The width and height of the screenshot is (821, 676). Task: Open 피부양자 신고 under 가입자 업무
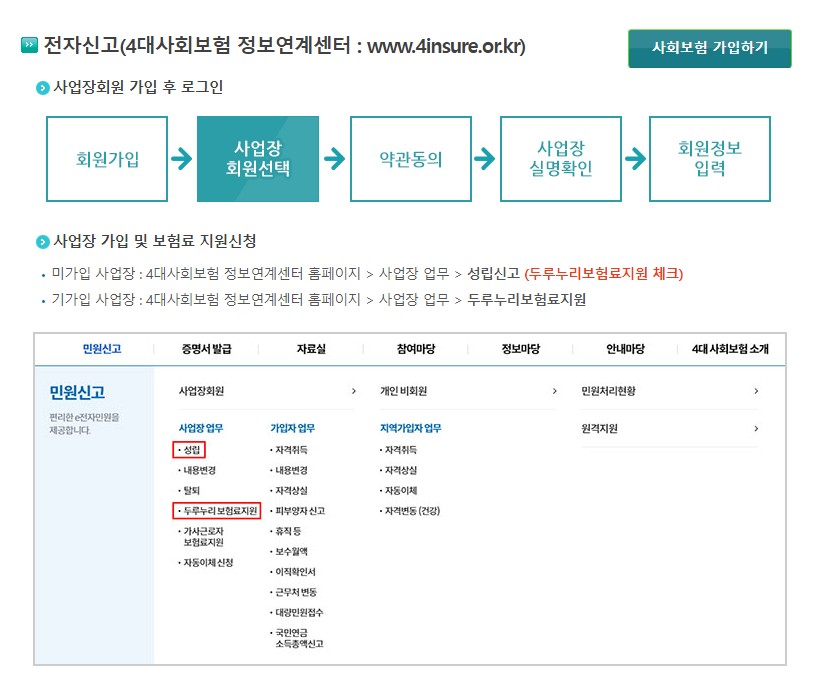tap(299, 511)
